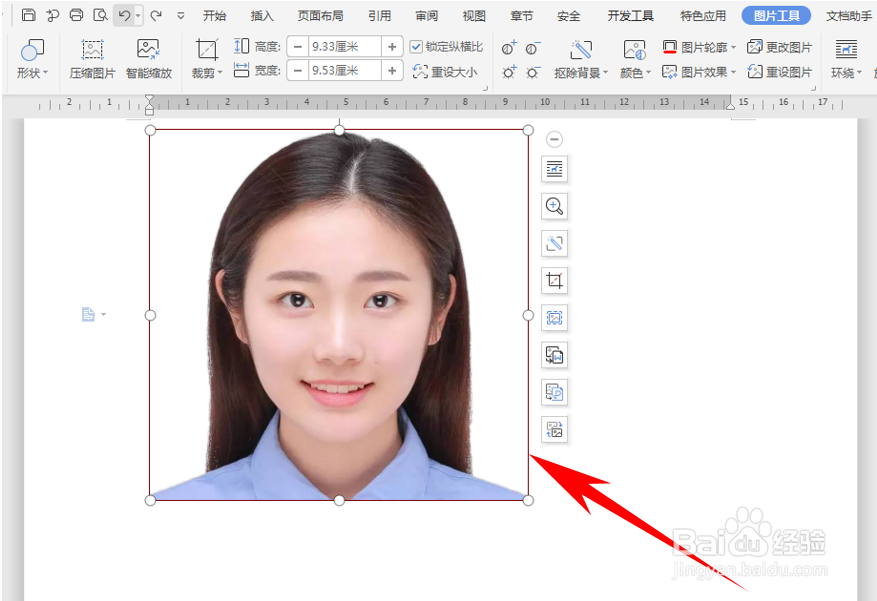Open the 引用 tab
Screen dimensions: 877x601
[379, 16]
